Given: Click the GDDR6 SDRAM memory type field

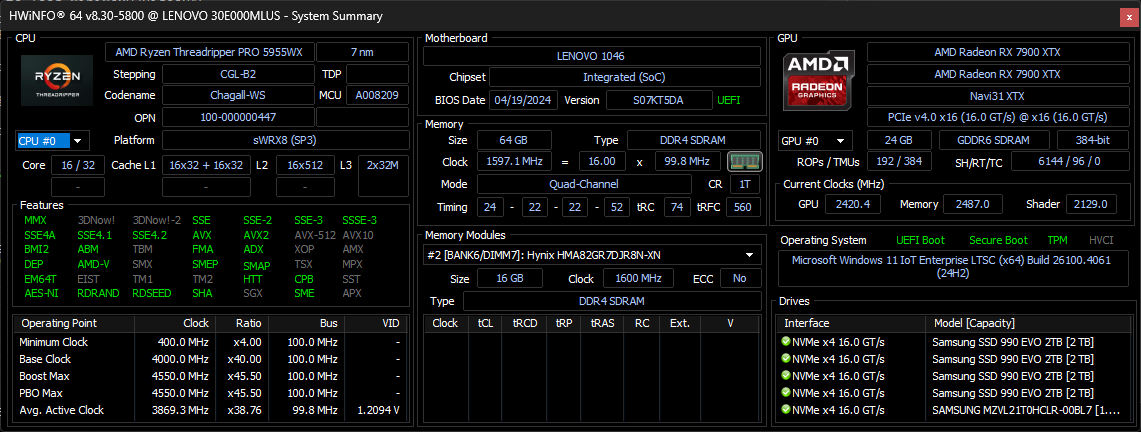Looking at the screenshot, I should pos(994,140).
